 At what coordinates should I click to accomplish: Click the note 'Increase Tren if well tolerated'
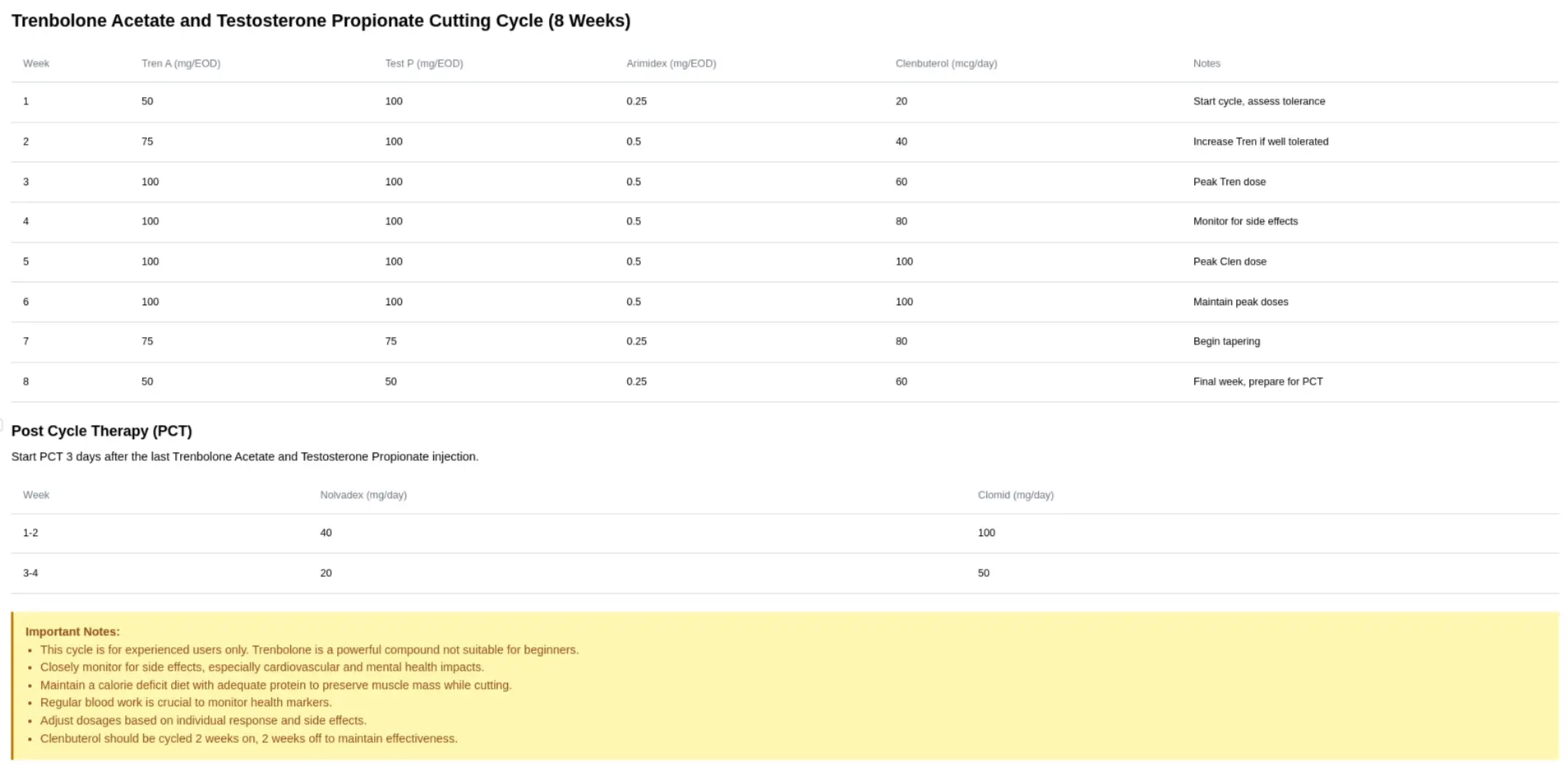[1261, 141]
